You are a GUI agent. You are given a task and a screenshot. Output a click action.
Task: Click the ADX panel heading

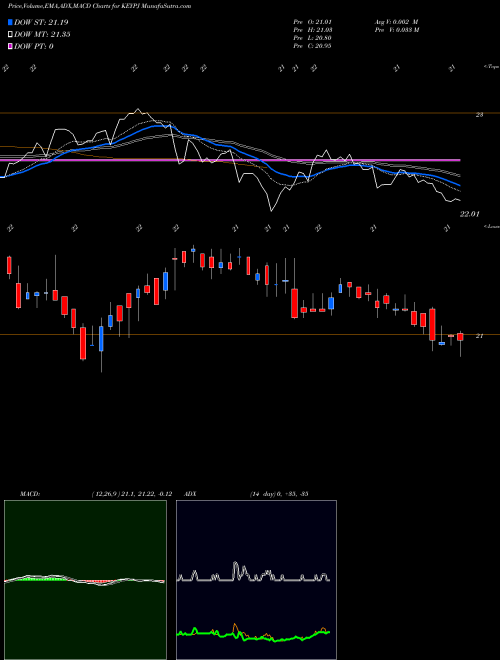[190, 494]
